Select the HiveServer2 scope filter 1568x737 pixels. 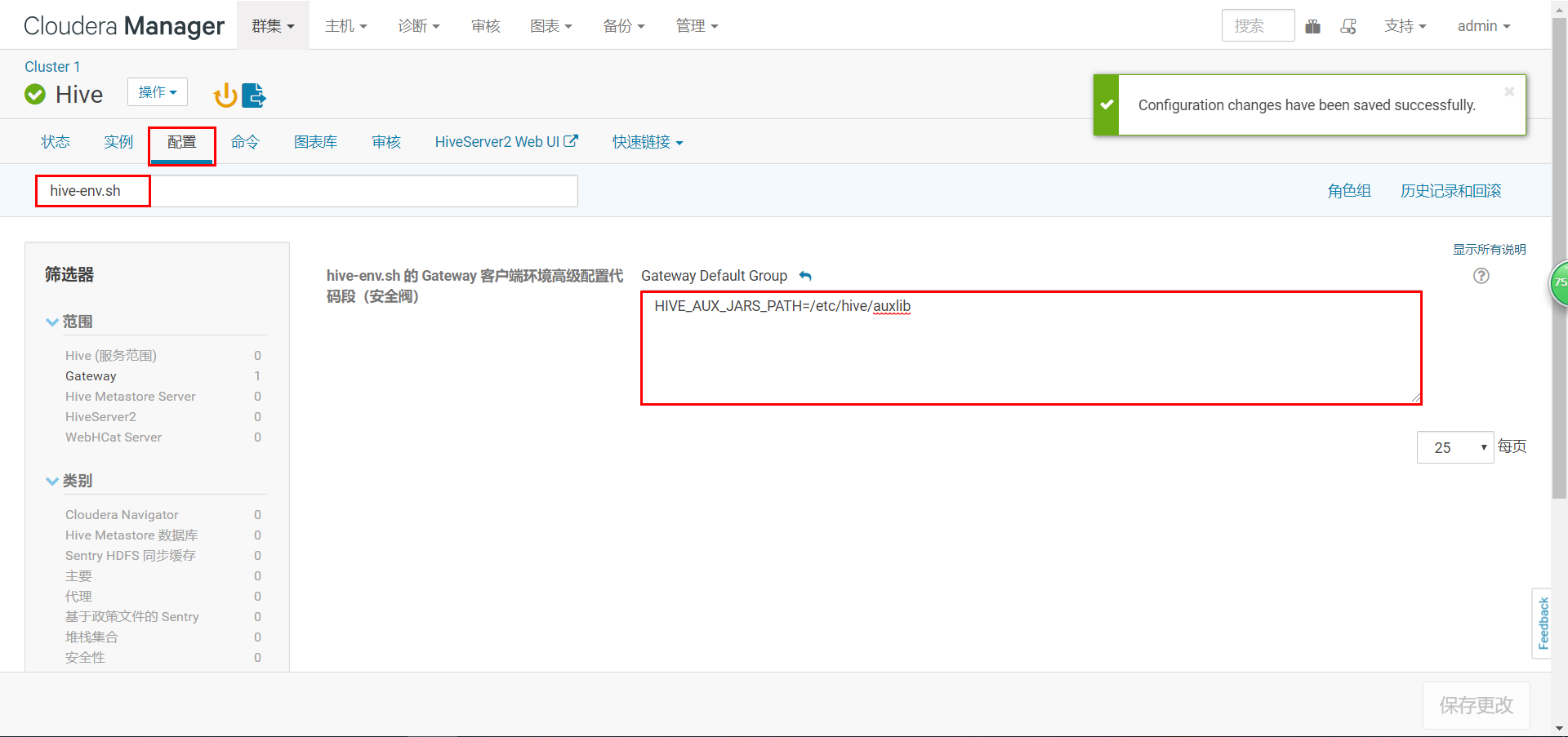point(101,416)
